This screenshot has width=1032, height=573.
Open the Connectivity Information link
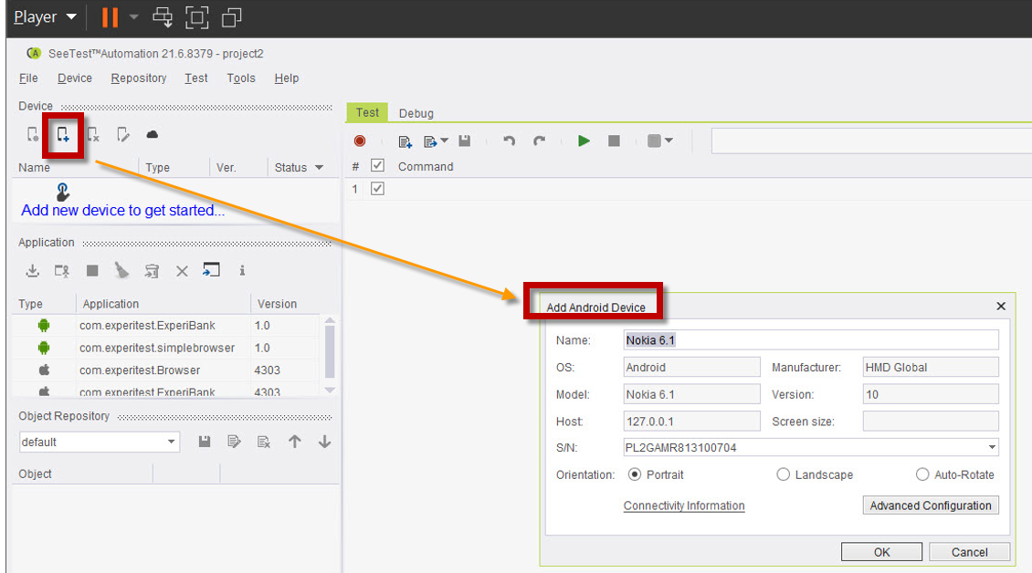point(684,505)
